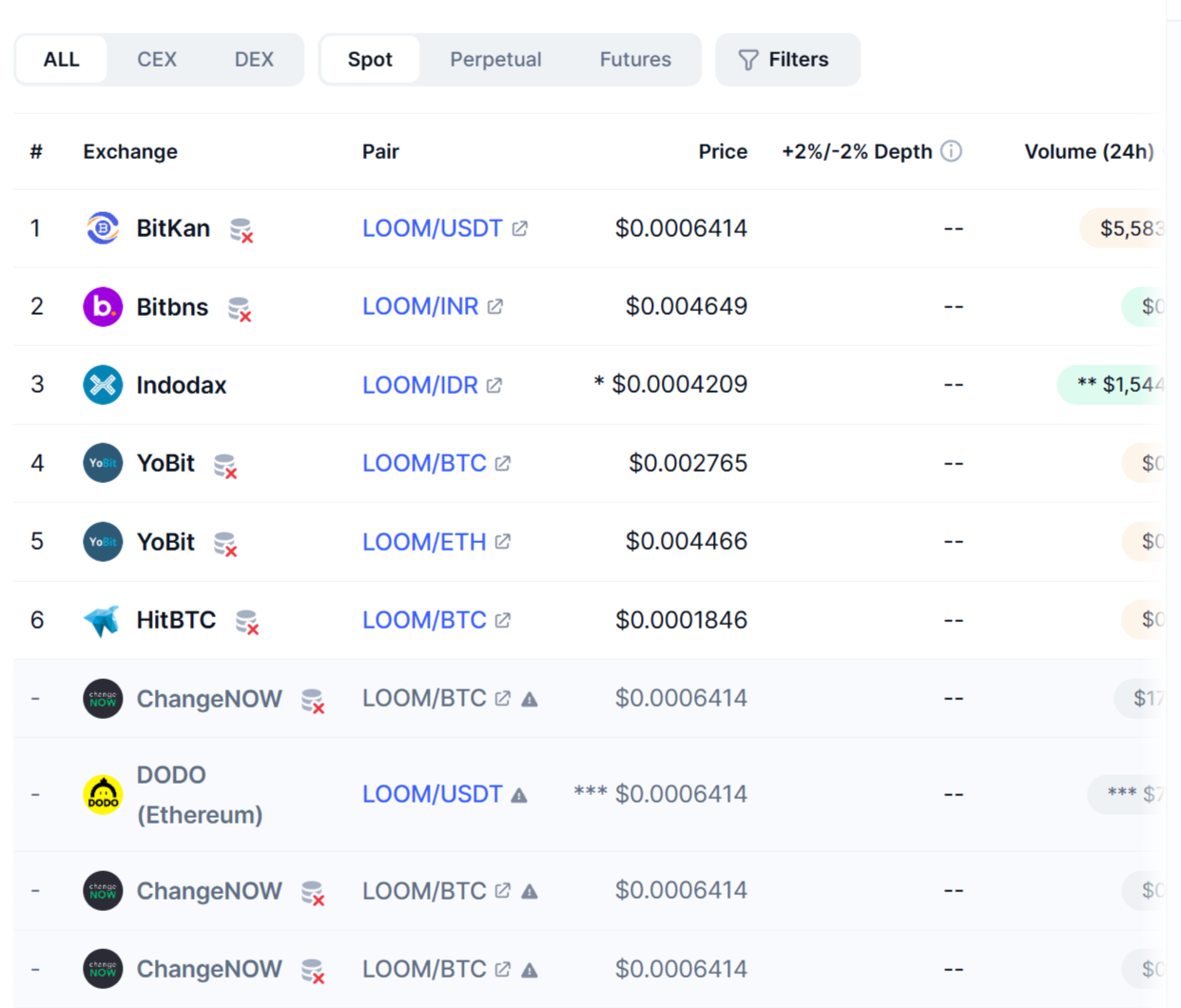
Task: Click the YoBit exchange icon
Action: click(103, 463)
